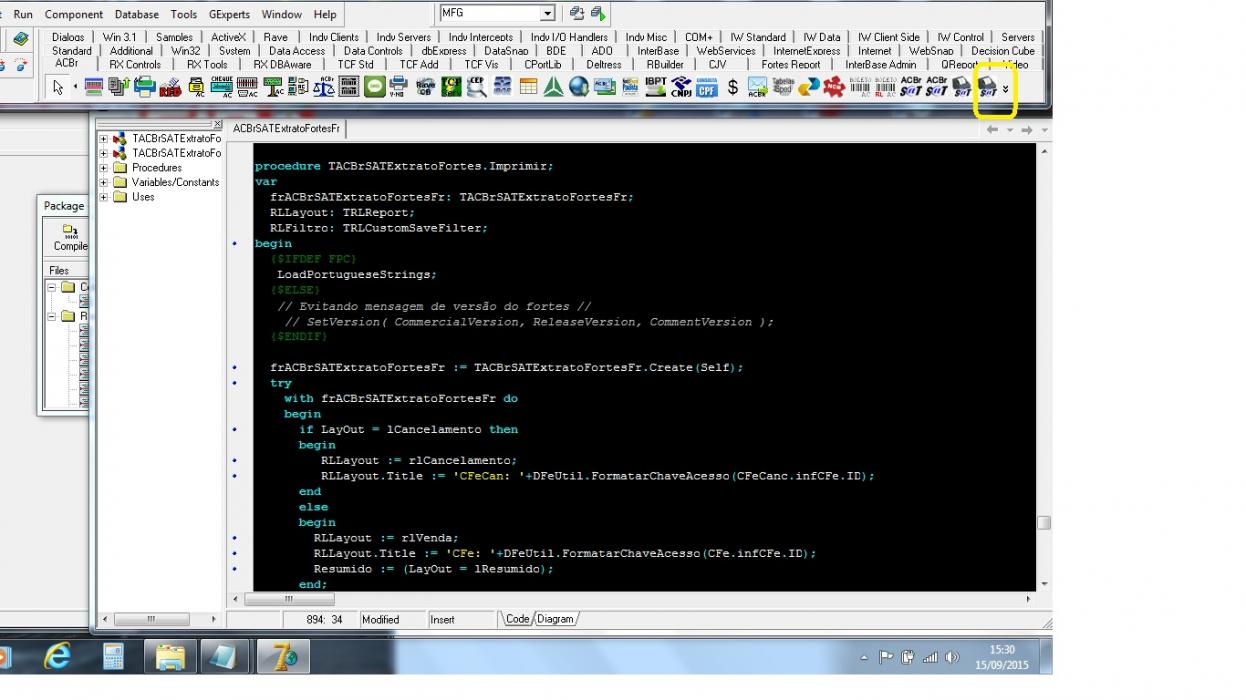Select the dollar sign component icon
The image size is (1246, 700).
coord(733,87)
